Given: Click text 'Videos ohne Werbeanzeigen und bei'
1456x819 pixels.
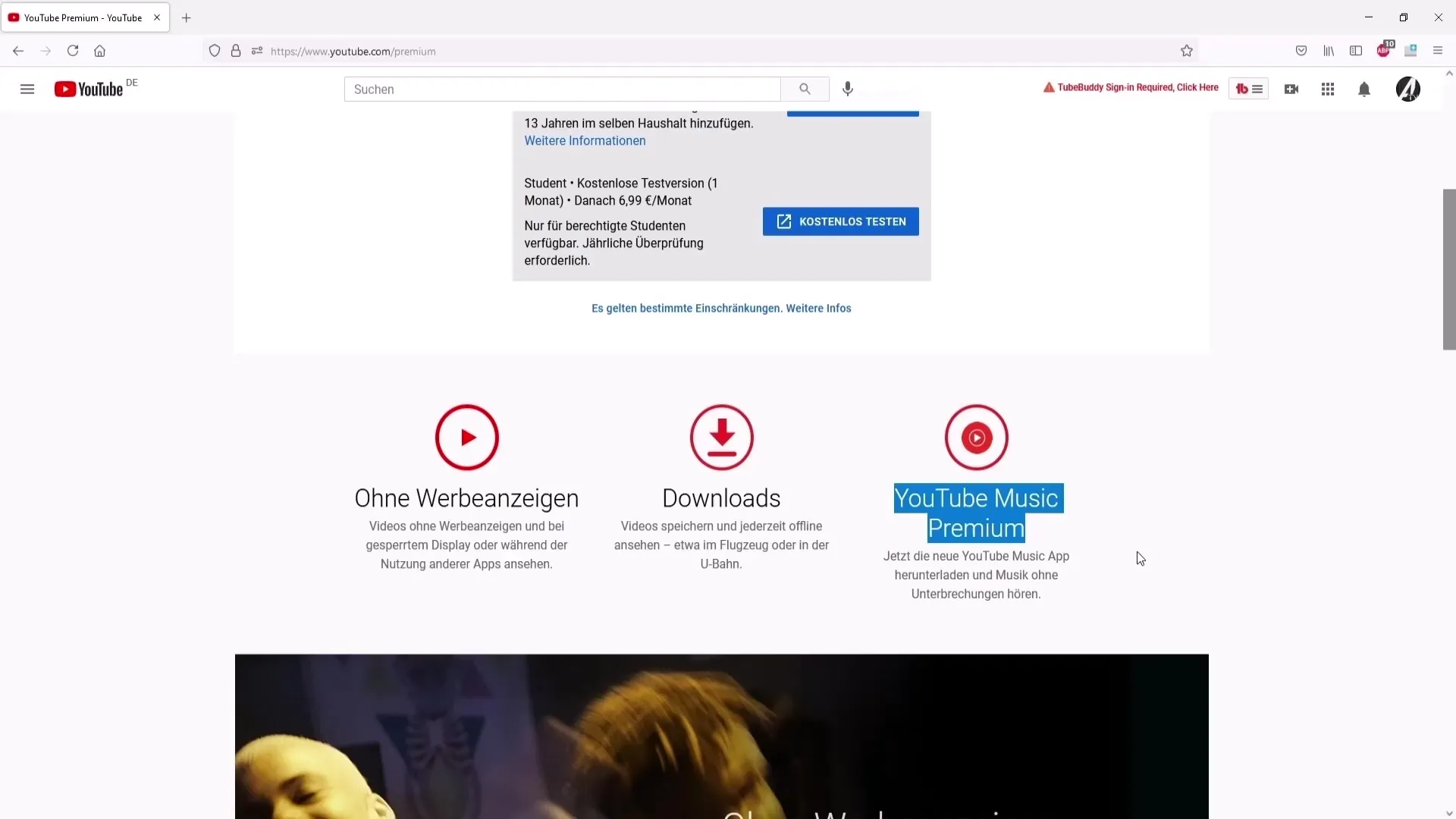Looking at the screenshot, I should pyautogui.click(x=466, y=526).
